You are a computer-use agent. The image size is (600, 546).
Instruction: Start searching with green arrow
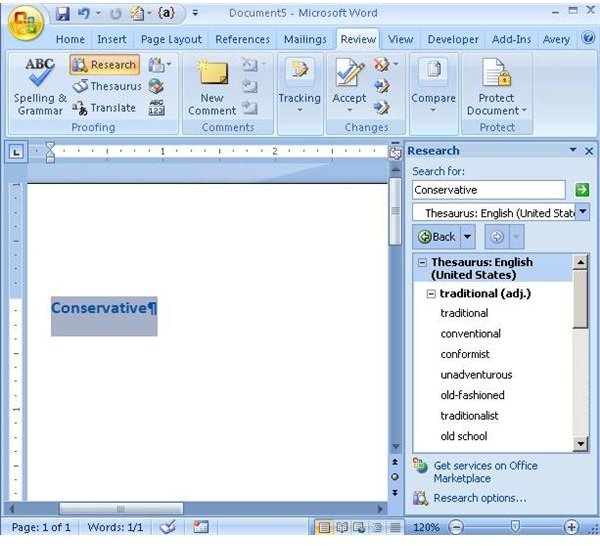point(582,189)
